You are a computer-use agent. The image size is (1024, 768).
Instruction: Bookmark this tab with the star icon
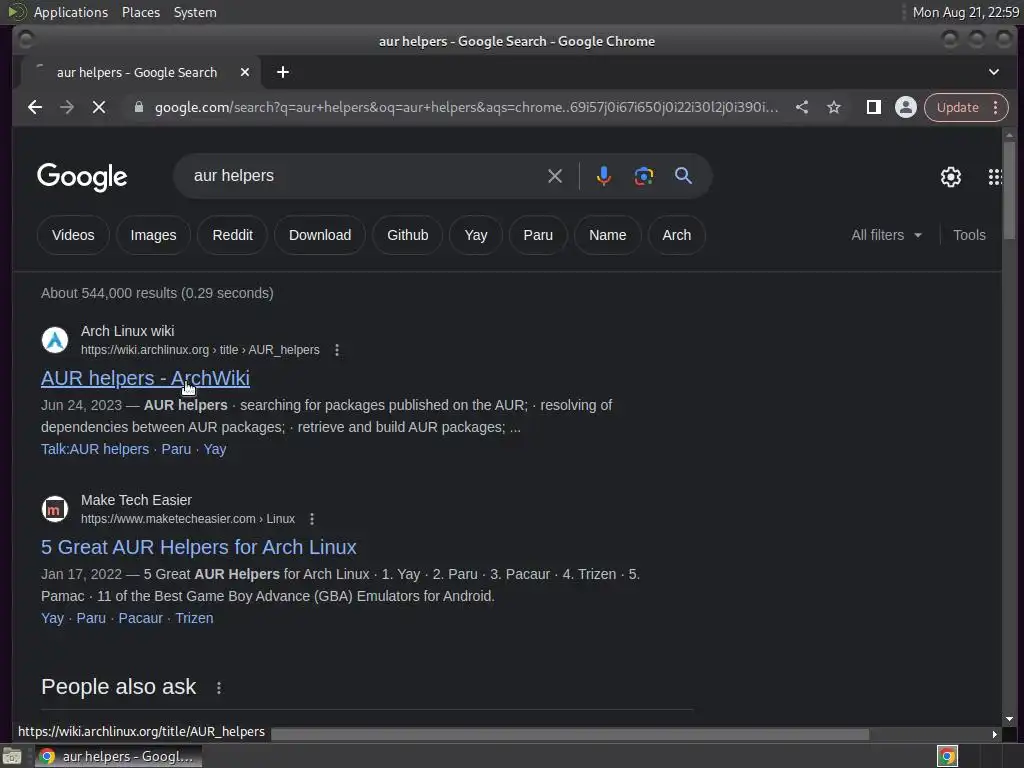click(833, 107)
